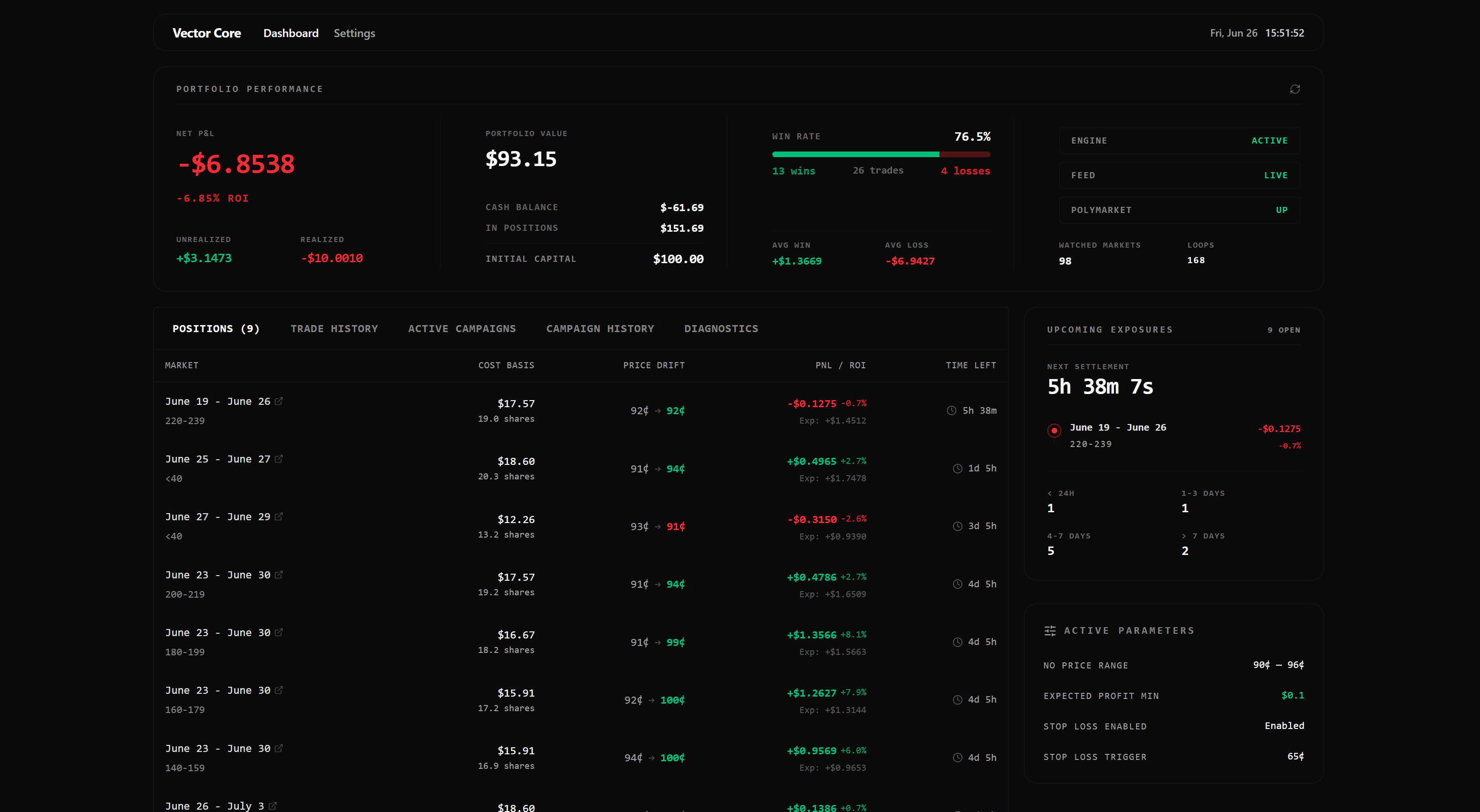Open external link for June 19 - June 26 market
This screenshot has height=812, width=1480.
coord(279,402)
